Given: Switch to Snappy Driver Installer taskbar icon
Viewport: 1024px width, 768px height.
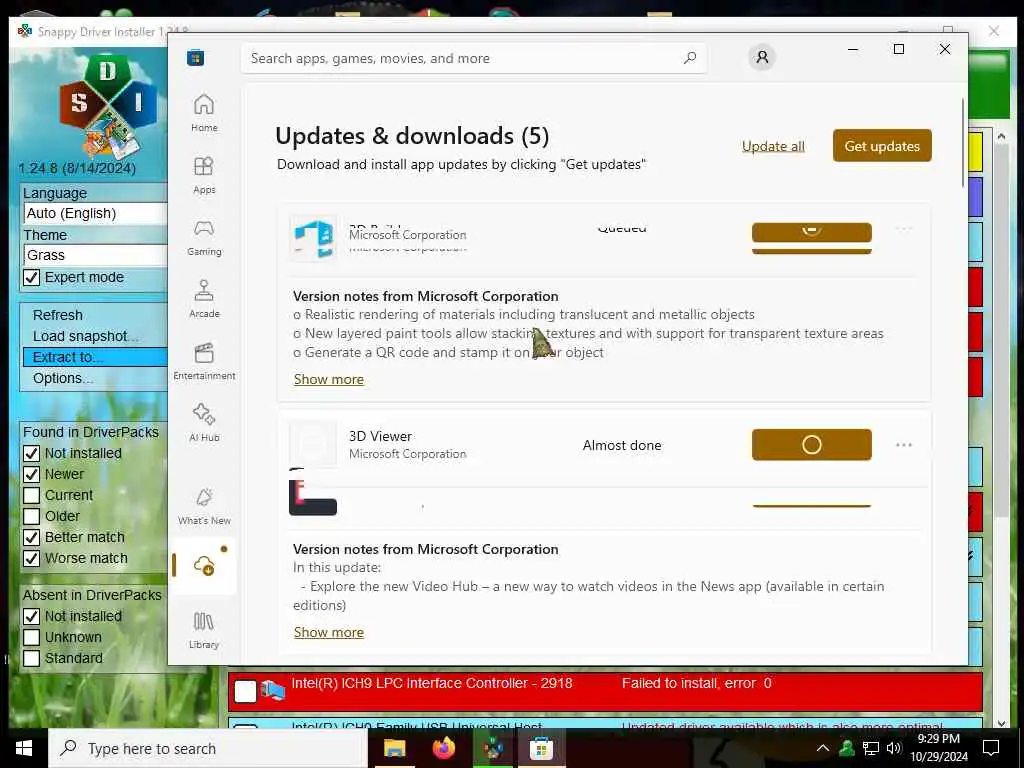Looking at the screenshot, I should click(493, 748).
